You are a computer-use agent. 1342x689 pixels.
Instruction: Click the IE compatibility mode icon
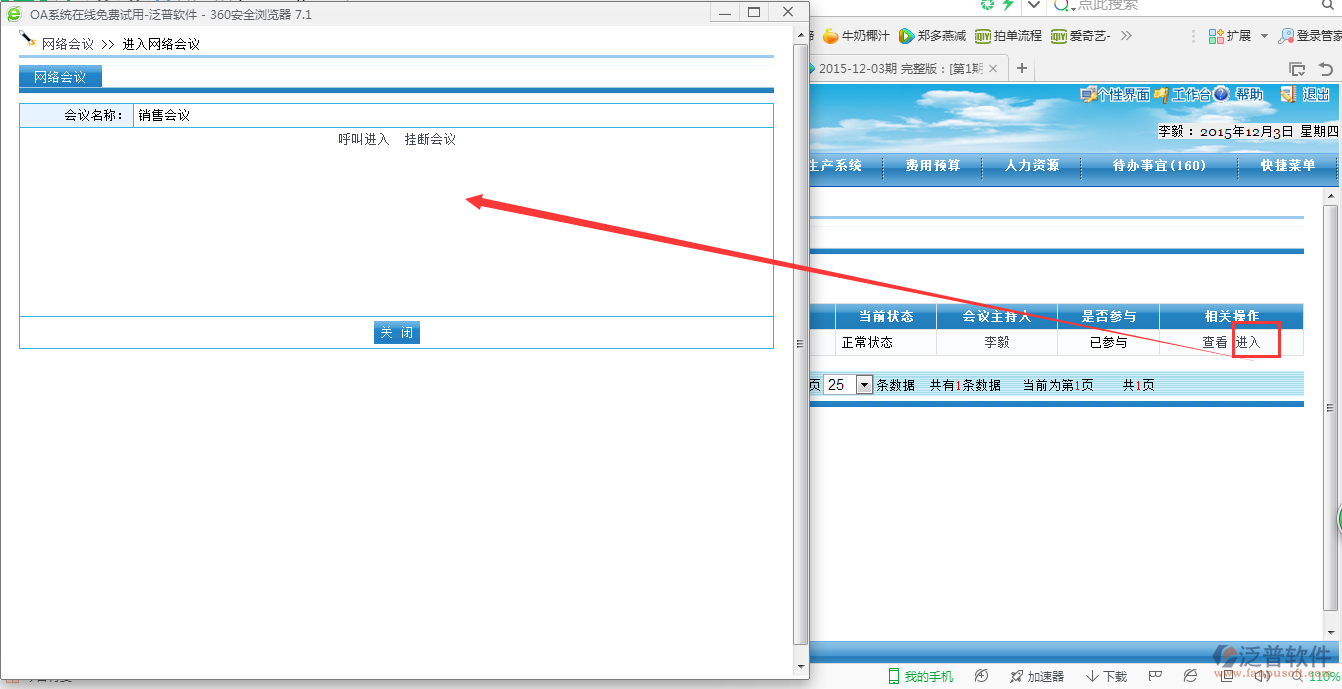(x=1190, y=677)
